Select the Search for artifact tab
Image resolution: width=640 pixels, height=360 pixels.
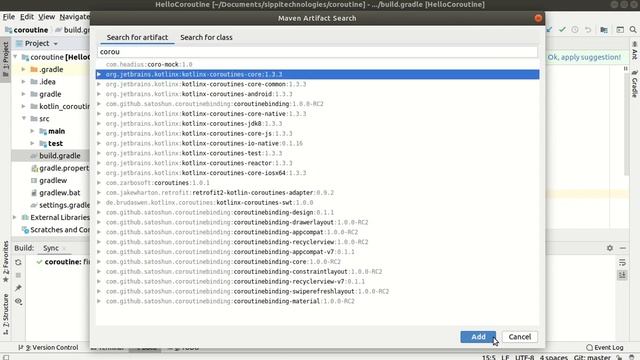(137, 37)
